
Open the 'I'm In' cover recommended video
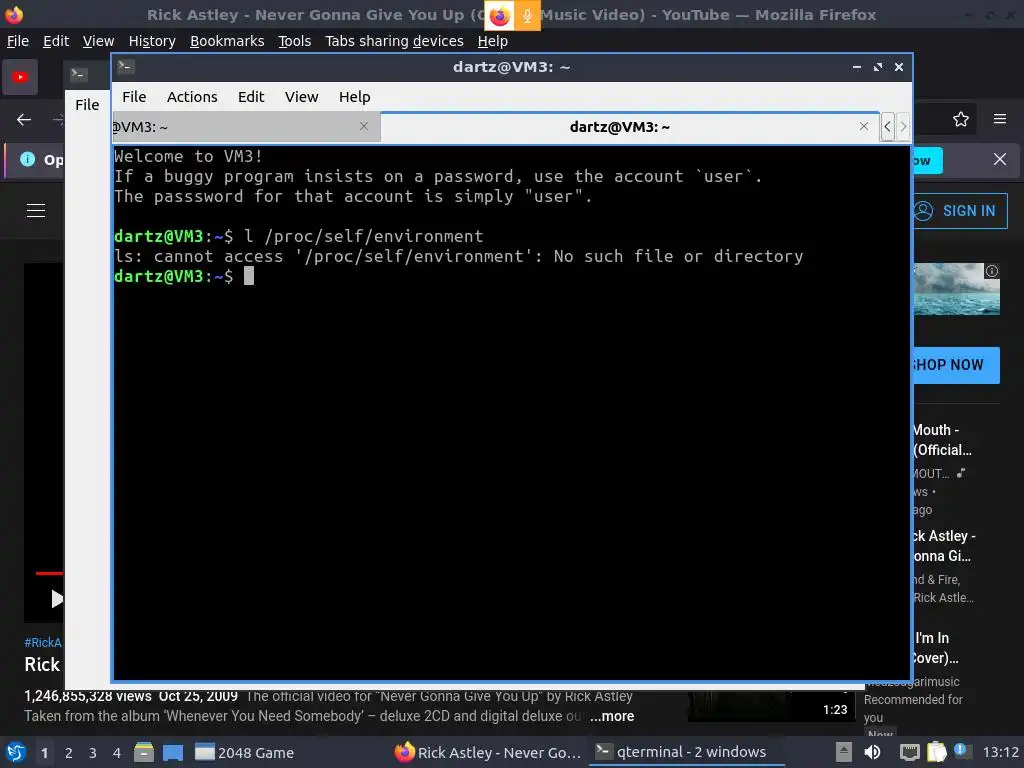click(x=935, y=648)
